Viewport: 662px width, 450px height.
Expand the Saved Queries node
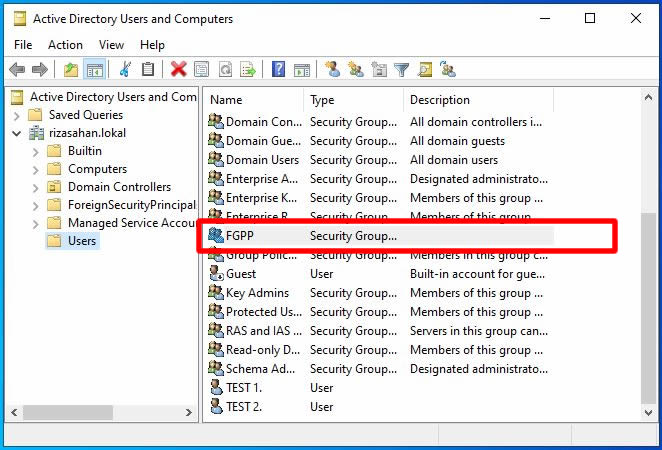point(16,116)
